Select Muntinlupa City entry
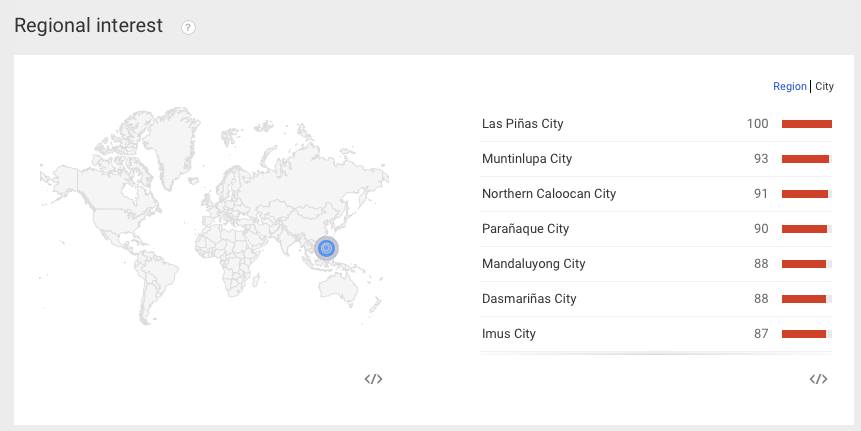Viewport: 861px width, 431px height. pyautogui.click(x=526, y=159)
